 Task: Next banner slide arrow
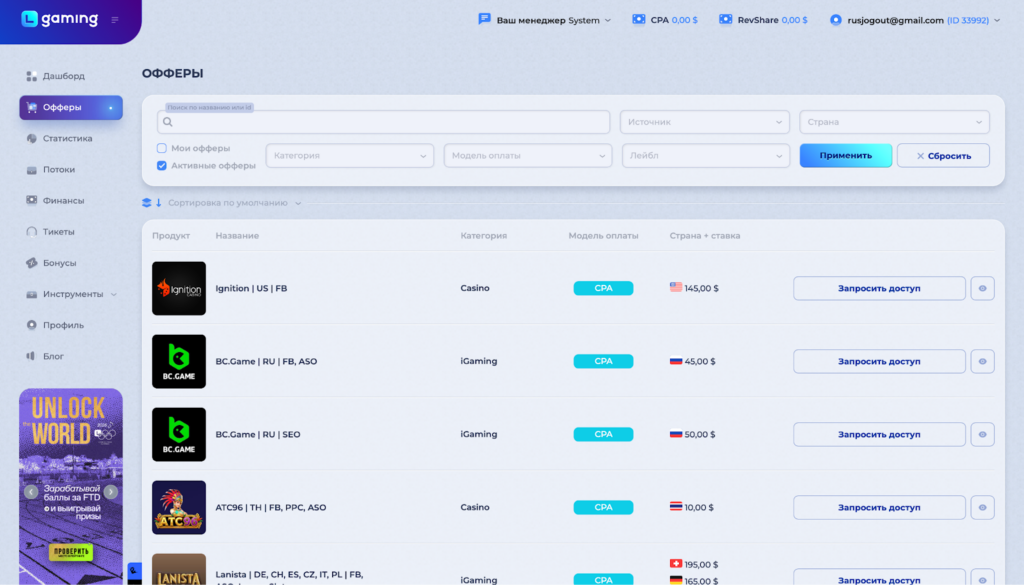[x=111, y=492]
